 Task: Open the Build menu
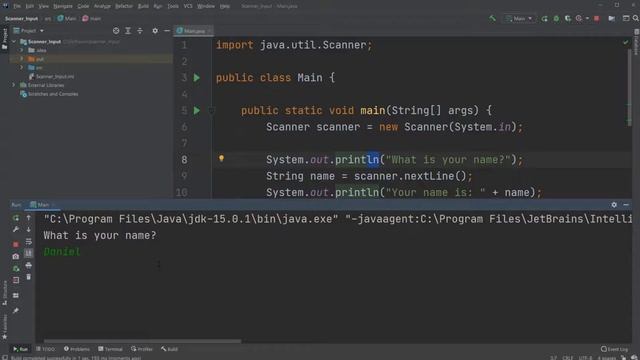coord(143,6)
